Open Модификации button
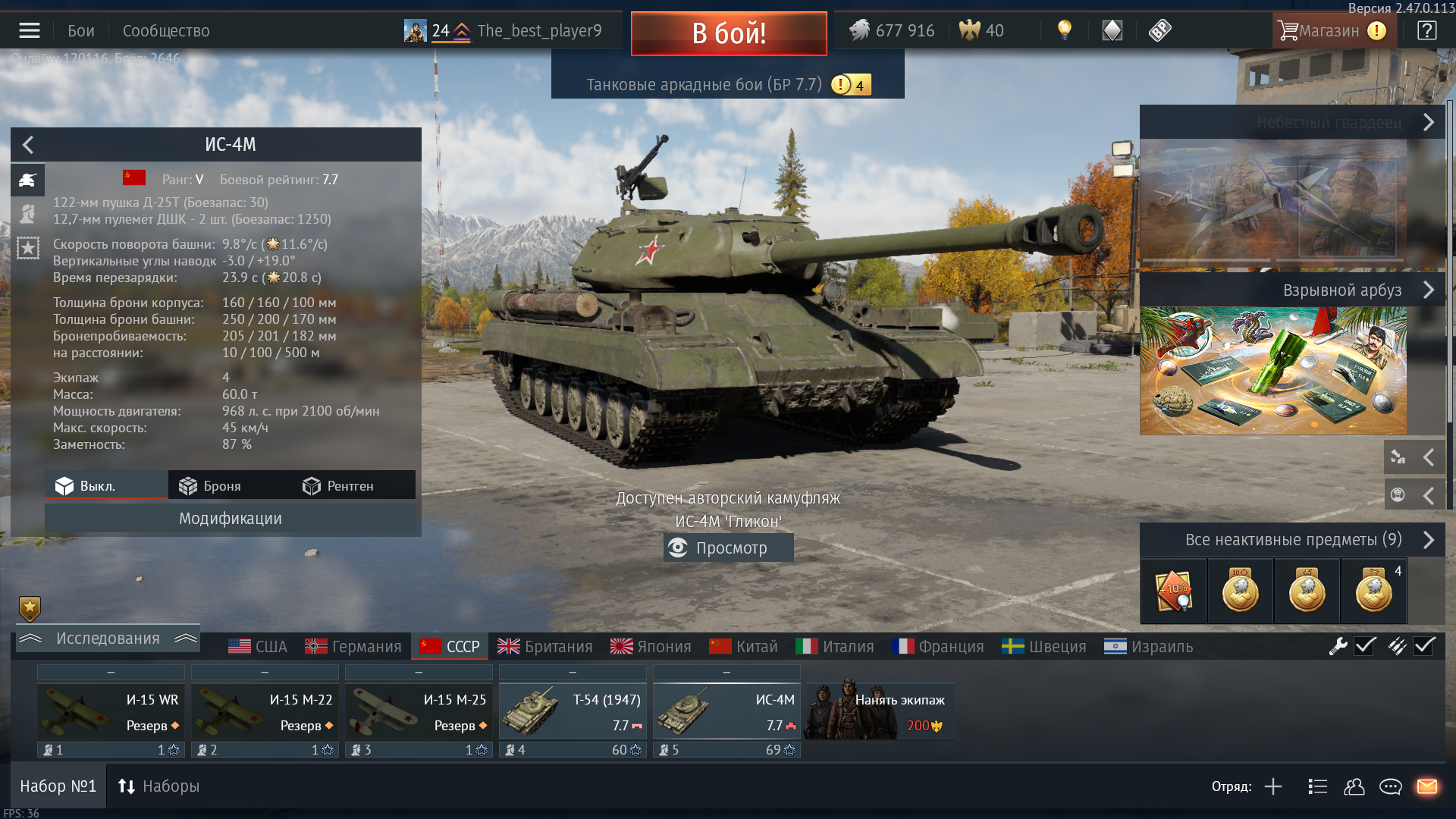 pyautogui.click(x=231, y=519)
